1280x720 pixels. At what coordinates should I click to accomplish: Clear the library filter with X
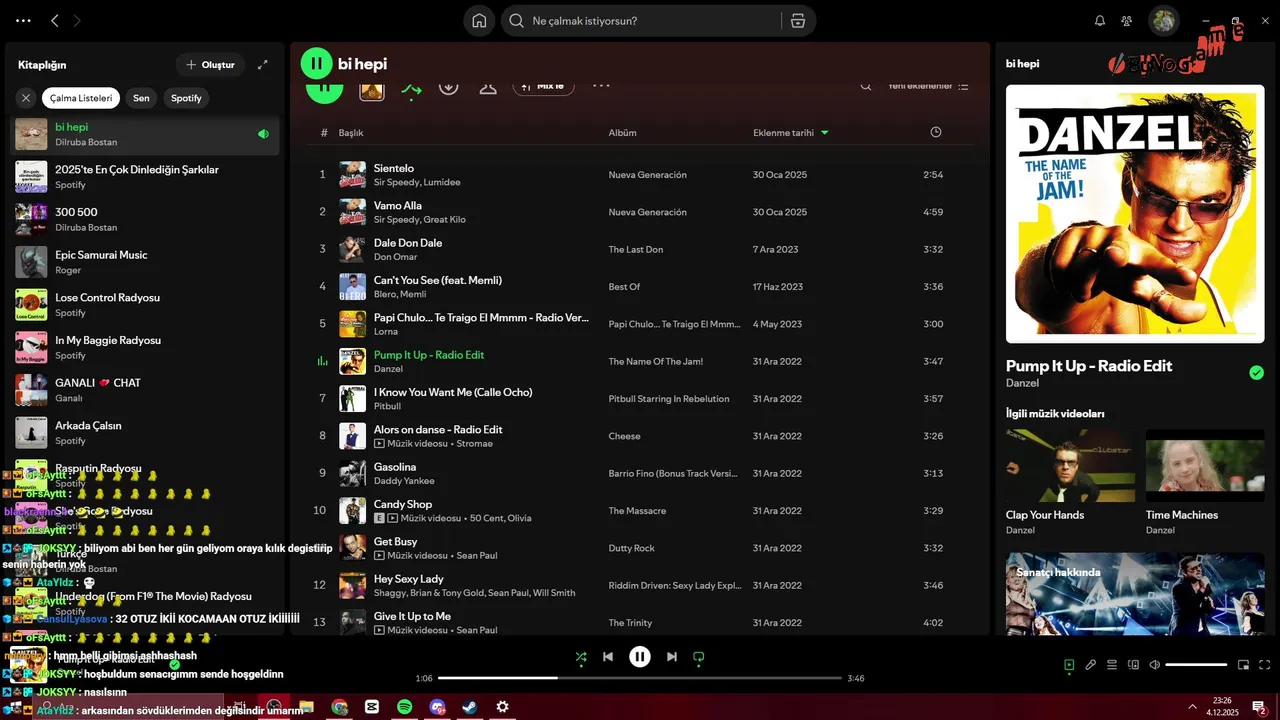point(26,98)
